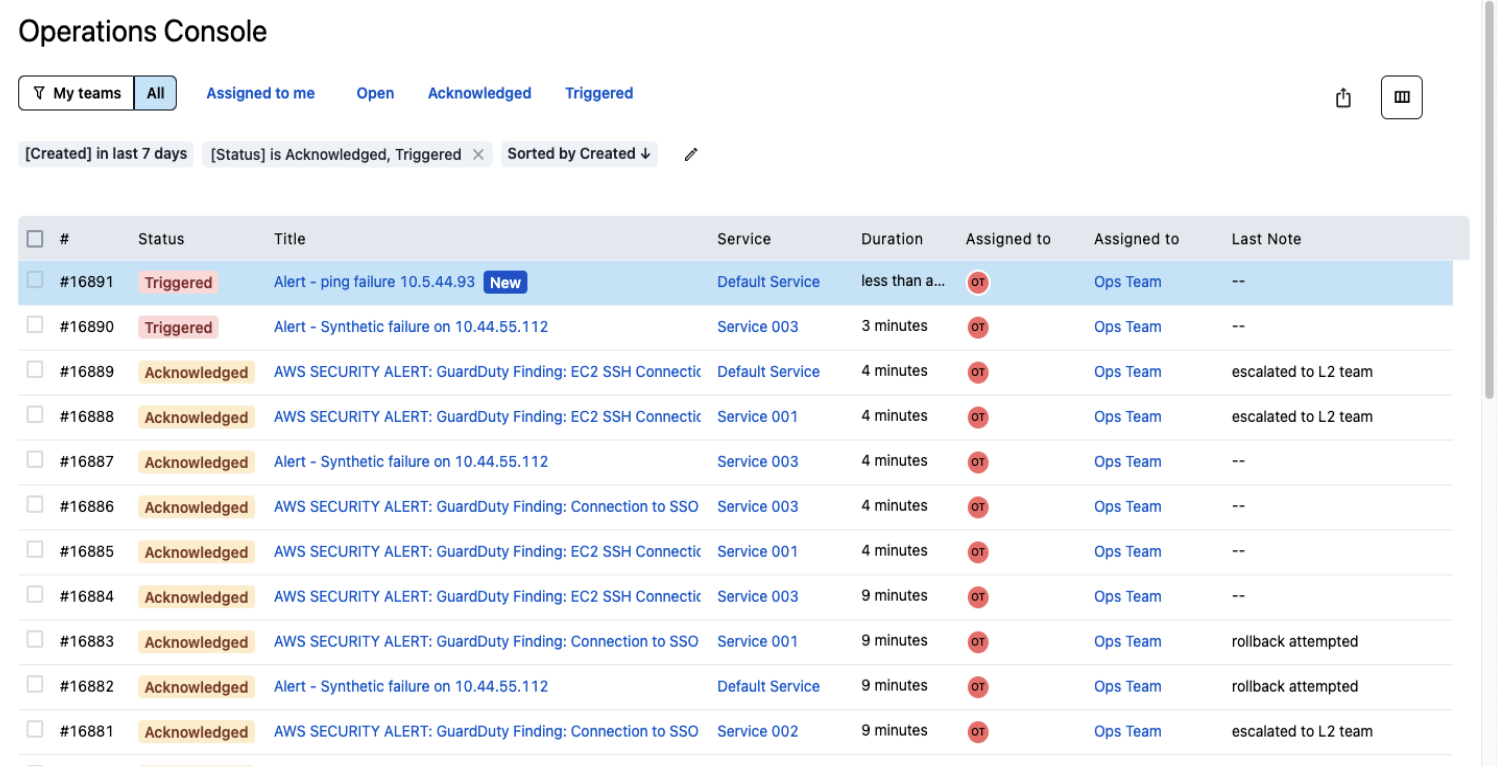The height and width of the screenshot is (768, 1506).
Task: Click the Created in last 7 days filter
Action: (106, 154)
